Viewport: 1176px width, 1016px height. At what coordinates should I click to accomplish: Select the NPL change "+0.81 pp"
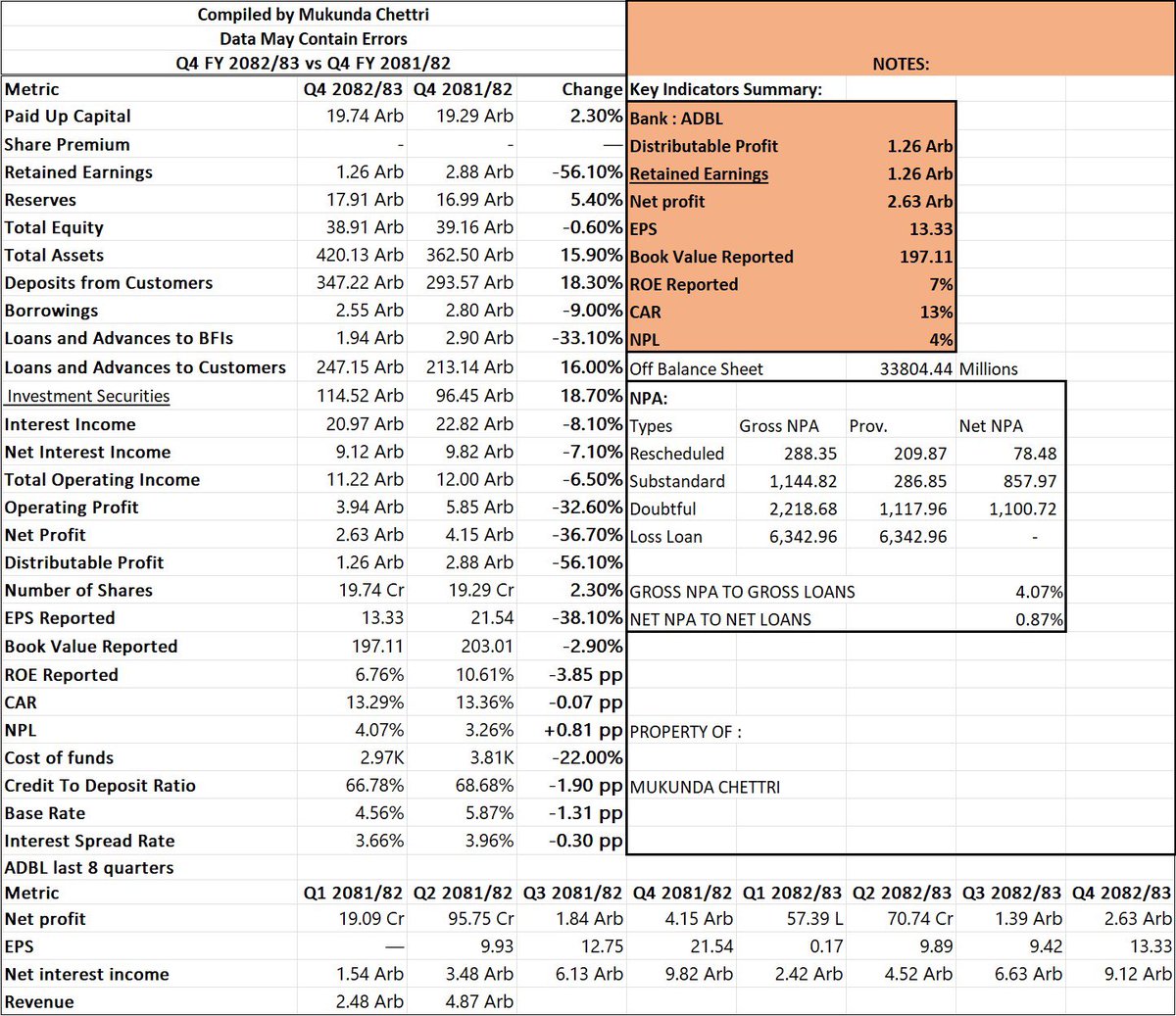pyautogui.click(x=583, y=730)
